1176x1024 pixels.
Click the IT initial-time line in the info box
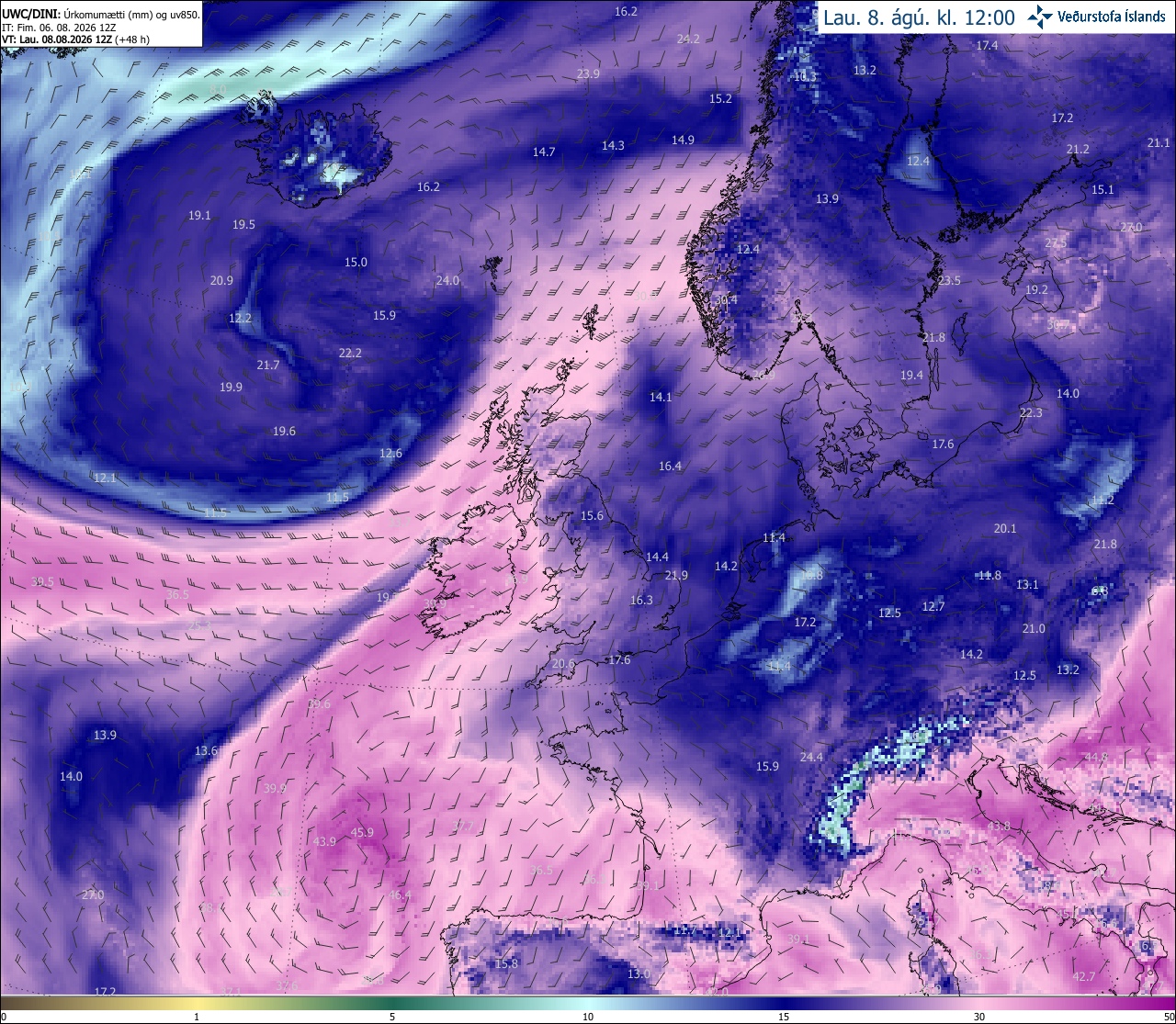tap(59, 28)
